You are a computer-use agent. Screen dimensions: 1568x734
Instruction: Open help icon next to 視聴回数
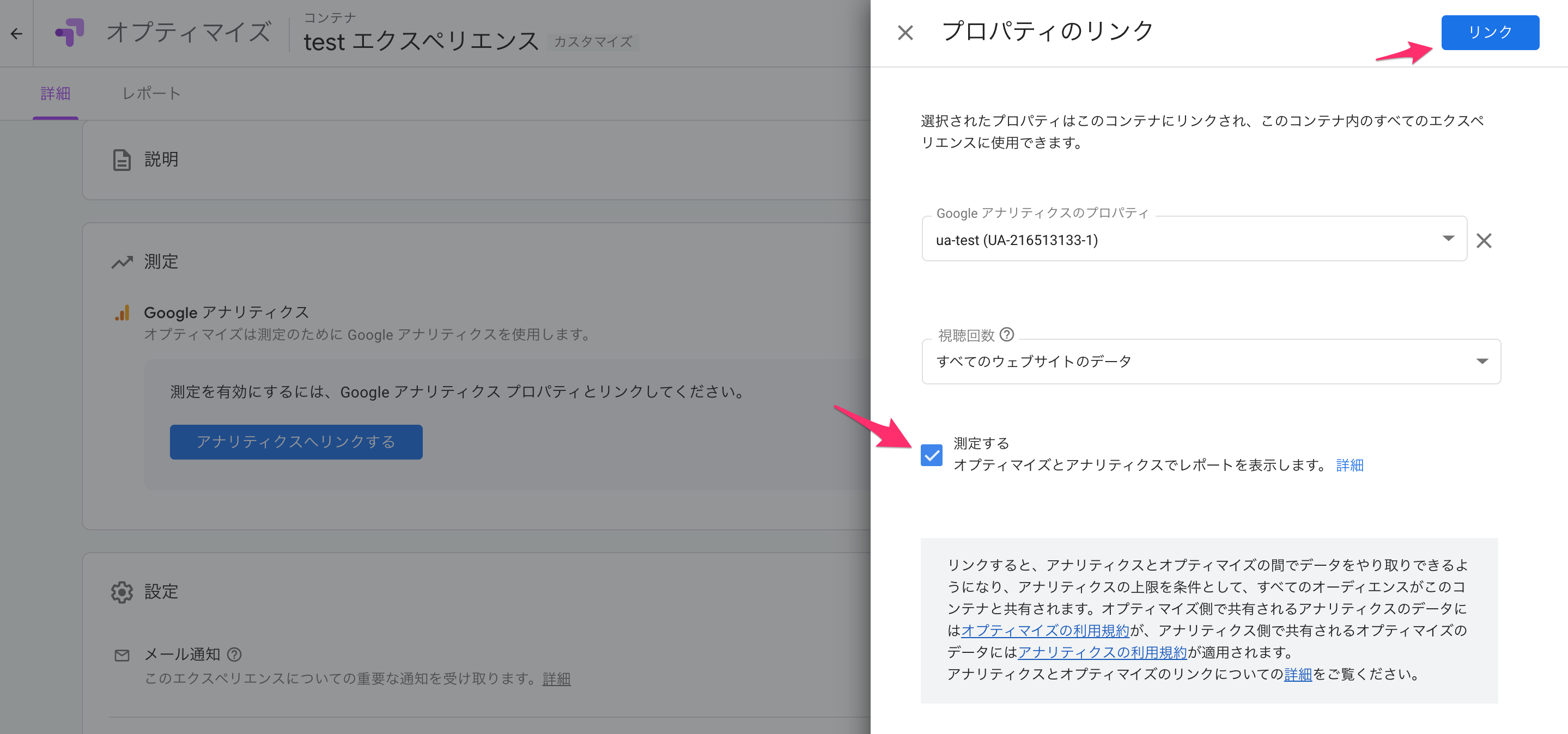point(1007,334)
